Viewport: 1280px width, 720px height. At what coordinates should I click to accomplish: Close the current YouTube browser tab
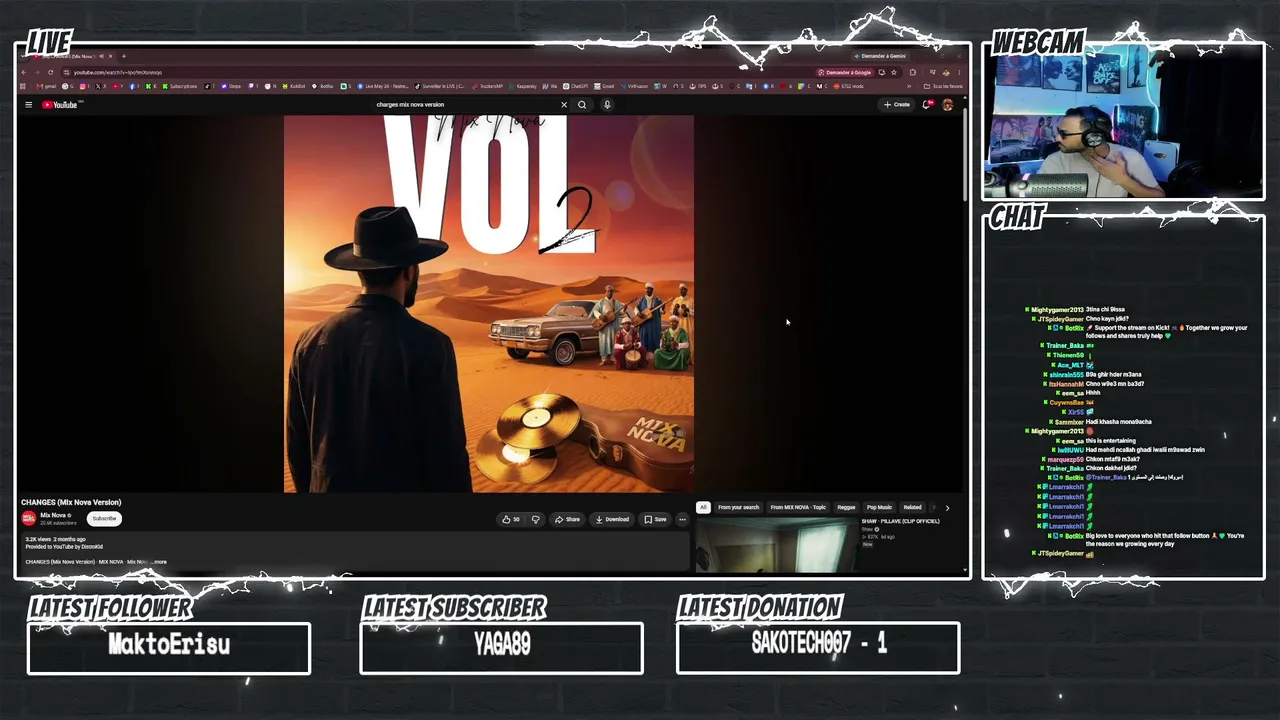coord(110,56)
